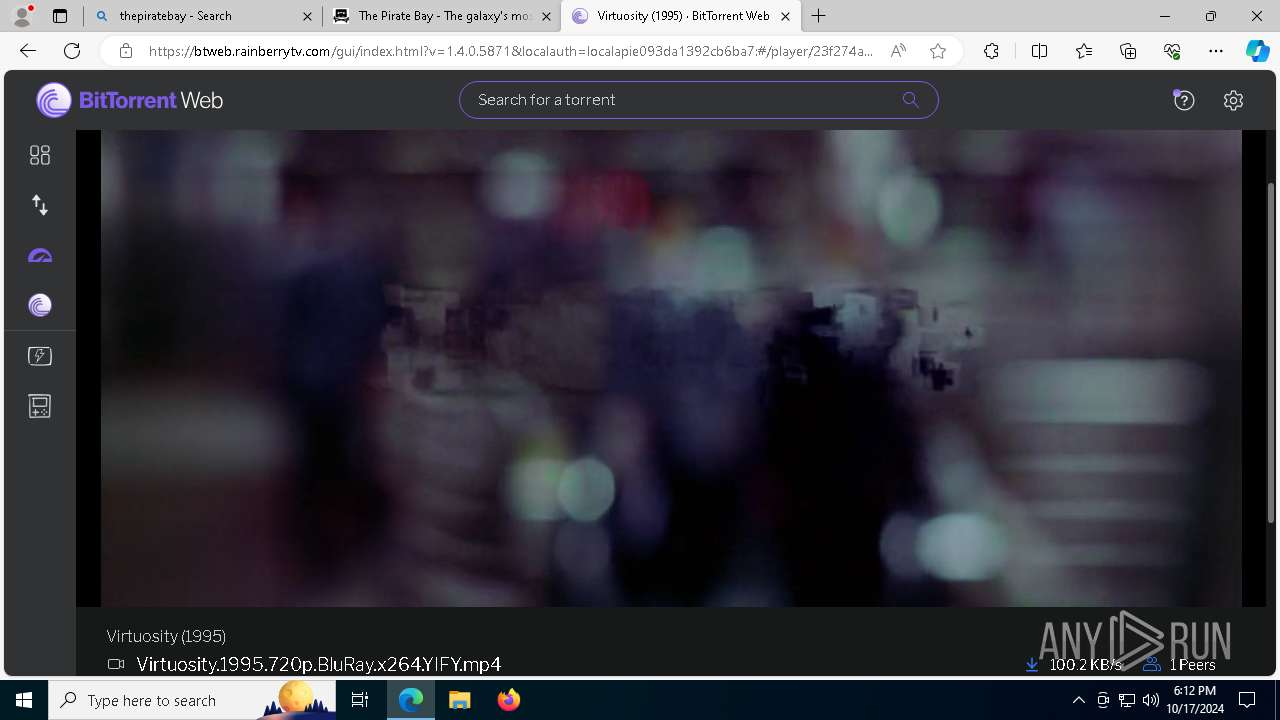Open the Collections icon
The height and width of the screenshot is (720, 1280).
[1128, 51]
